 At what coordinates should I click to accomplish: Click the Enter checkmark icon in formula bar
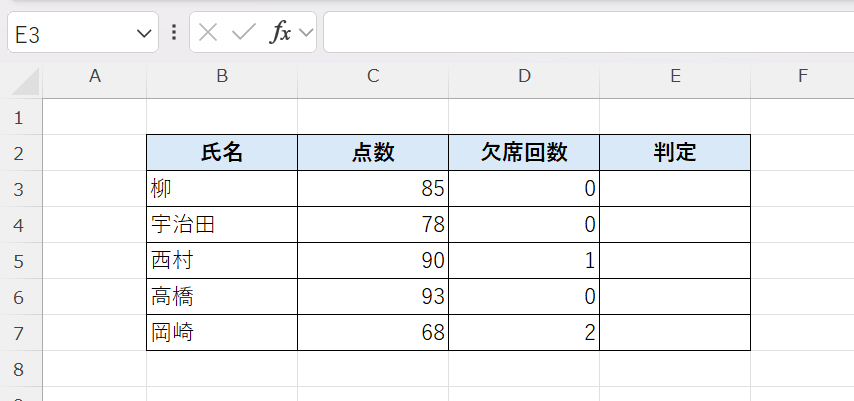243,33
